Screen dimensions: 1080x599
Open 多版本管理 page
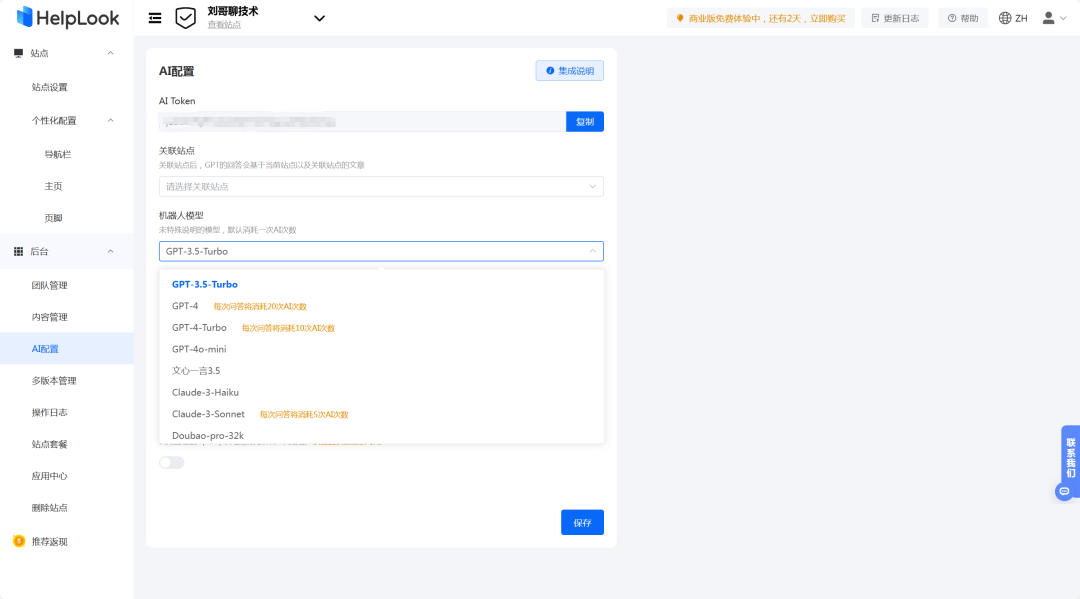point(54,380)
